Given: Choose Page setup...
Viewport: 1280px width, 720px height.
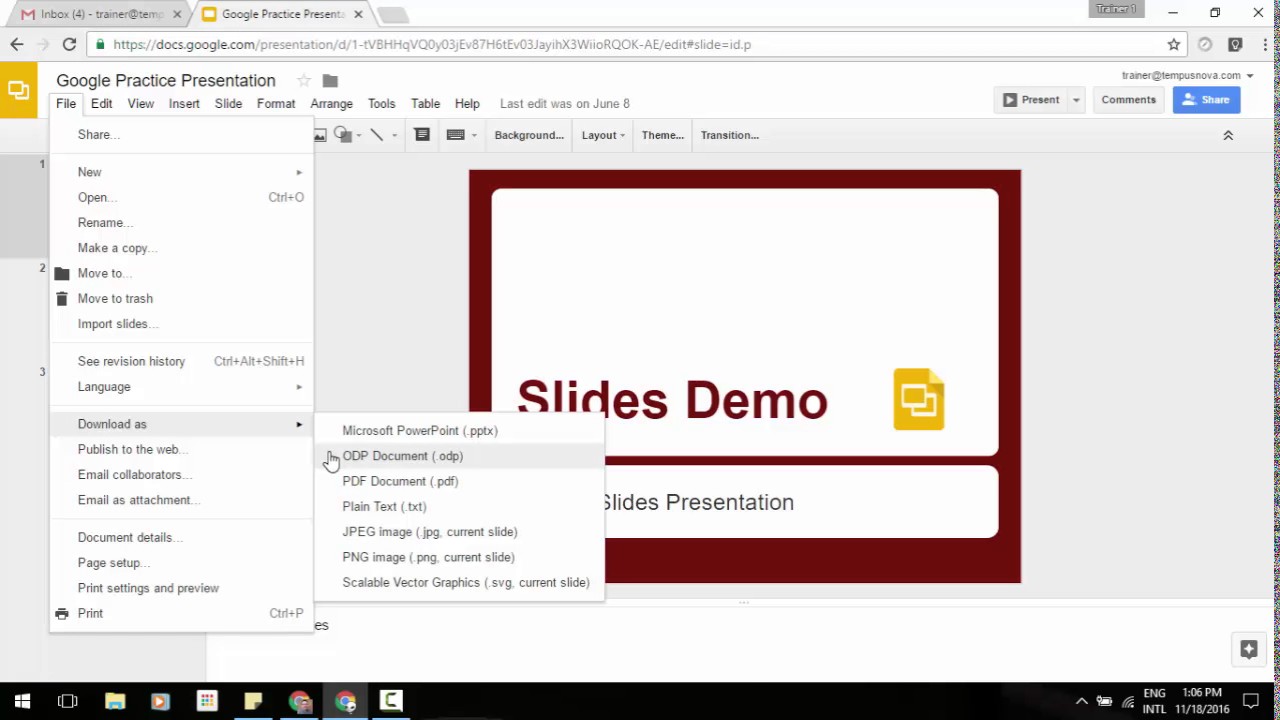Looking at the screenshot, I should tap(180, 563).
